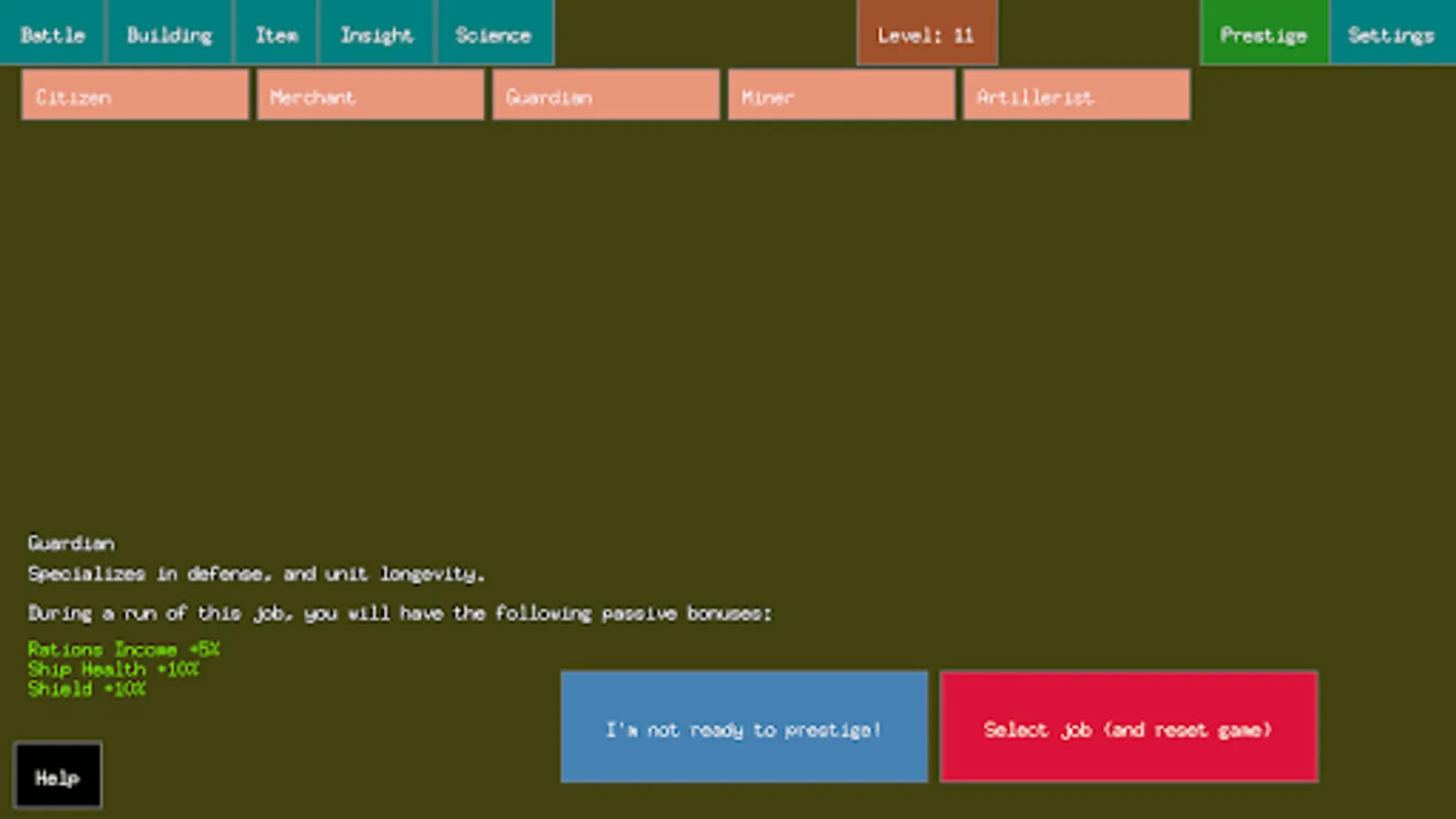Viewport: 1456px width, 819px height.
Task: Select the Citizen job
Action: pyautogui.click(x=135, y=95)
